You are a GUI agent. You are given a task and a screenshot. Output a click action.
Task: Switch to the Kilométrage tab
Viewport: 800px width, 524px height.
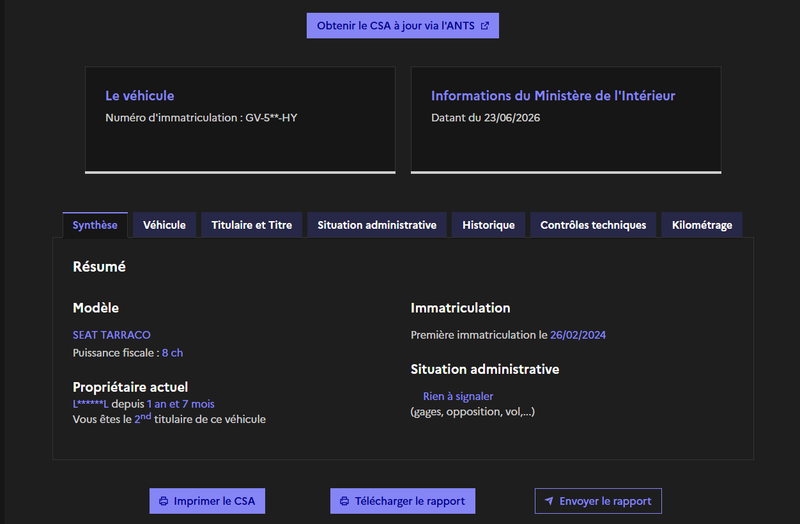pos(702,225)
